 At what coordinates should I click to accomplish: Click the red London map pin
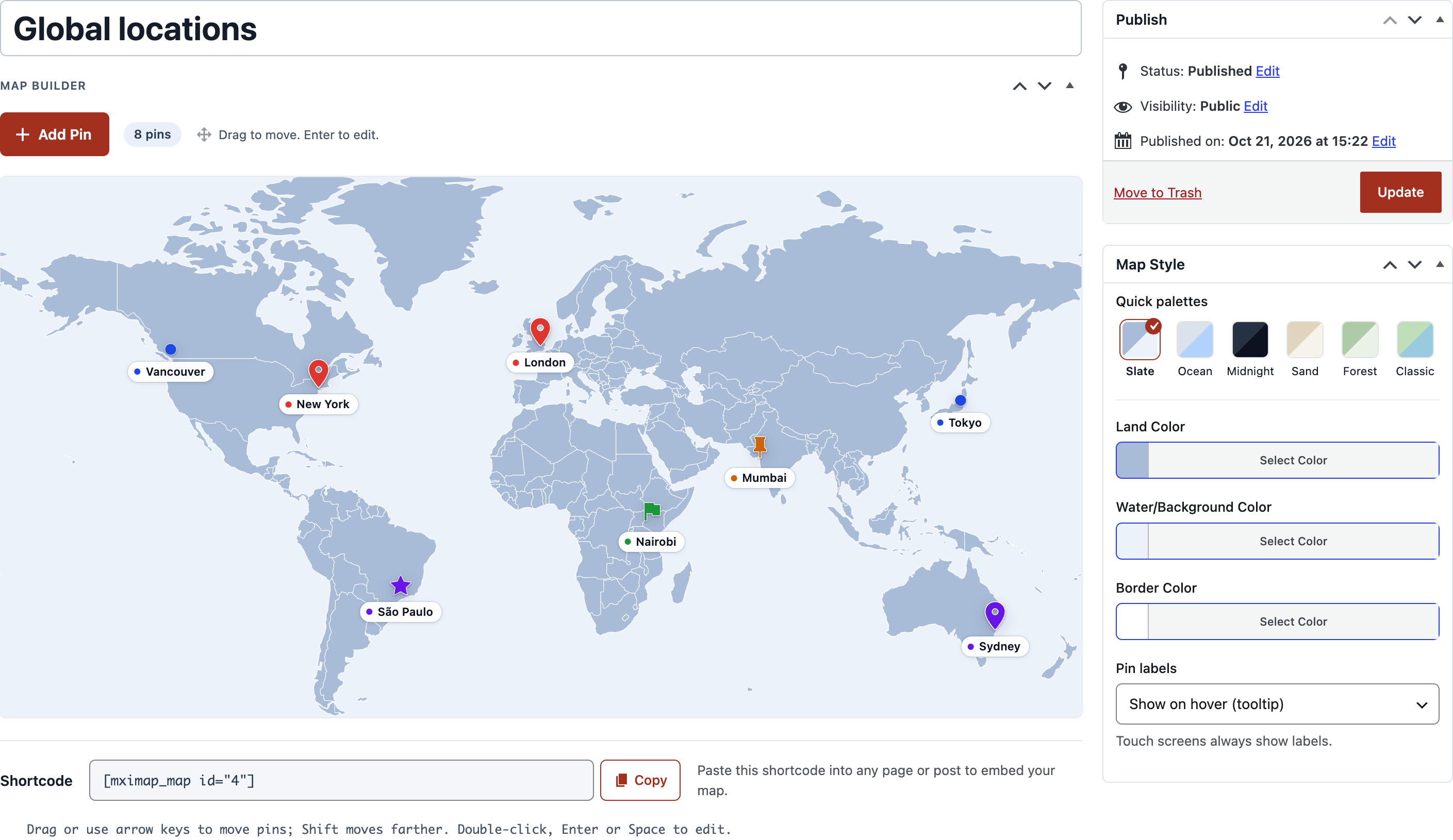coord(540,331)
